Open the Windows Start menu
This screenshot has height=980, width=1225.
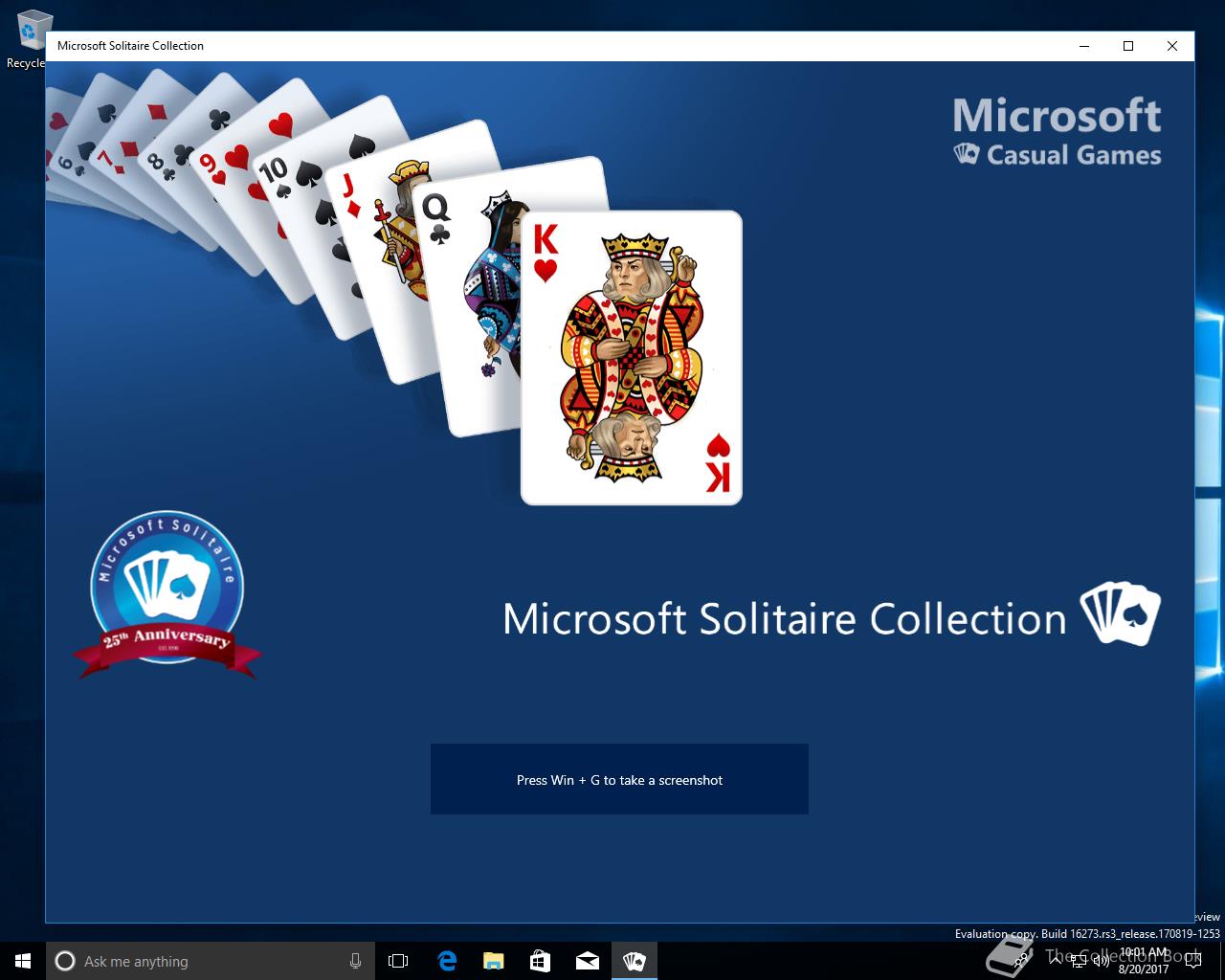click(x=23, y=961)
